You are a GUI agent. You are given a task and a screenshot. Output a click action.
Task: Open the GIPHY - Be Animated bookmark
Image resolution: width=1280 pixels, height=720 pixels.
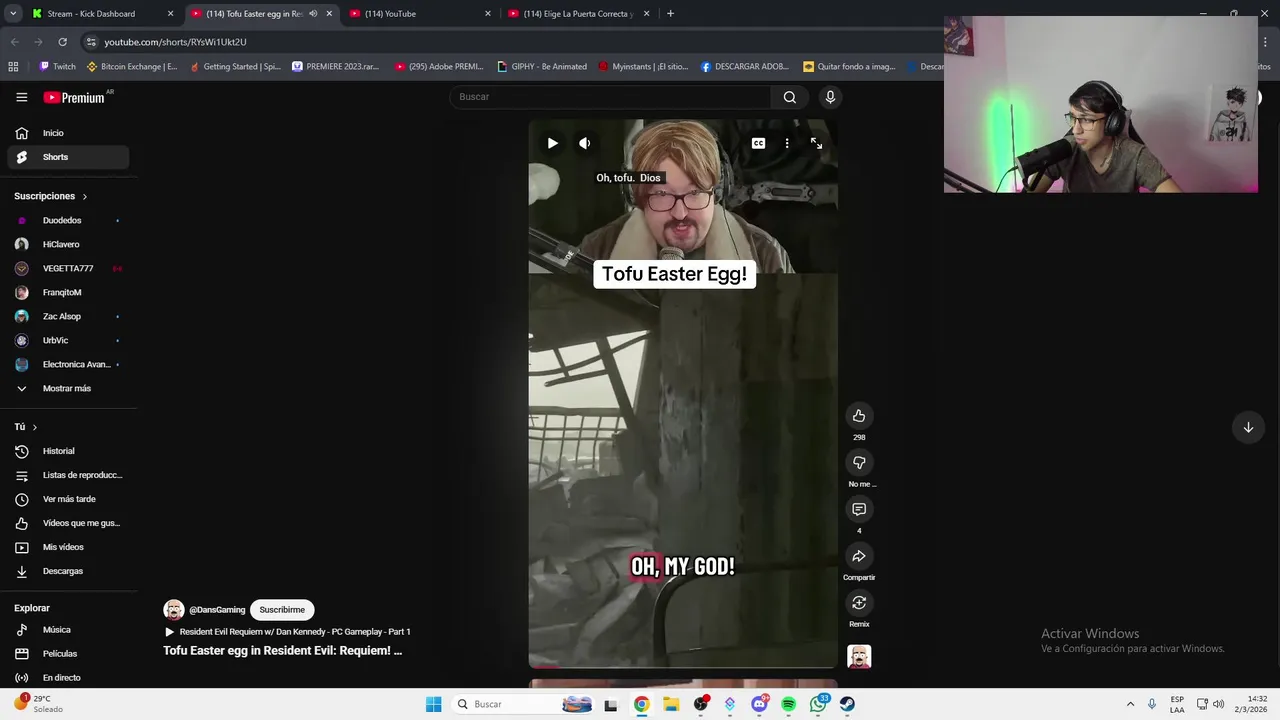coord(542,67)
